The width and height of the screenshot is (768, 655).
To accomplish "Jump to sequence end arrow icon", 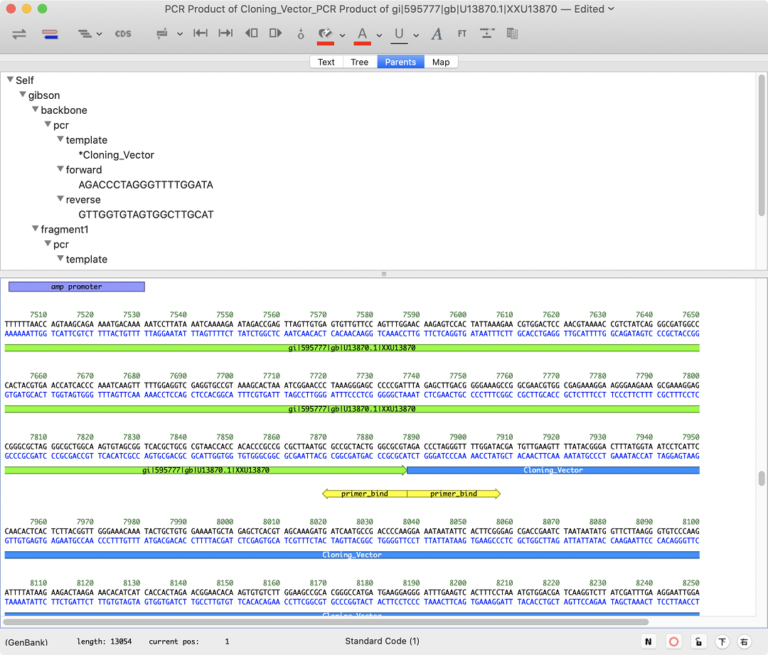I will click(226, 33).
